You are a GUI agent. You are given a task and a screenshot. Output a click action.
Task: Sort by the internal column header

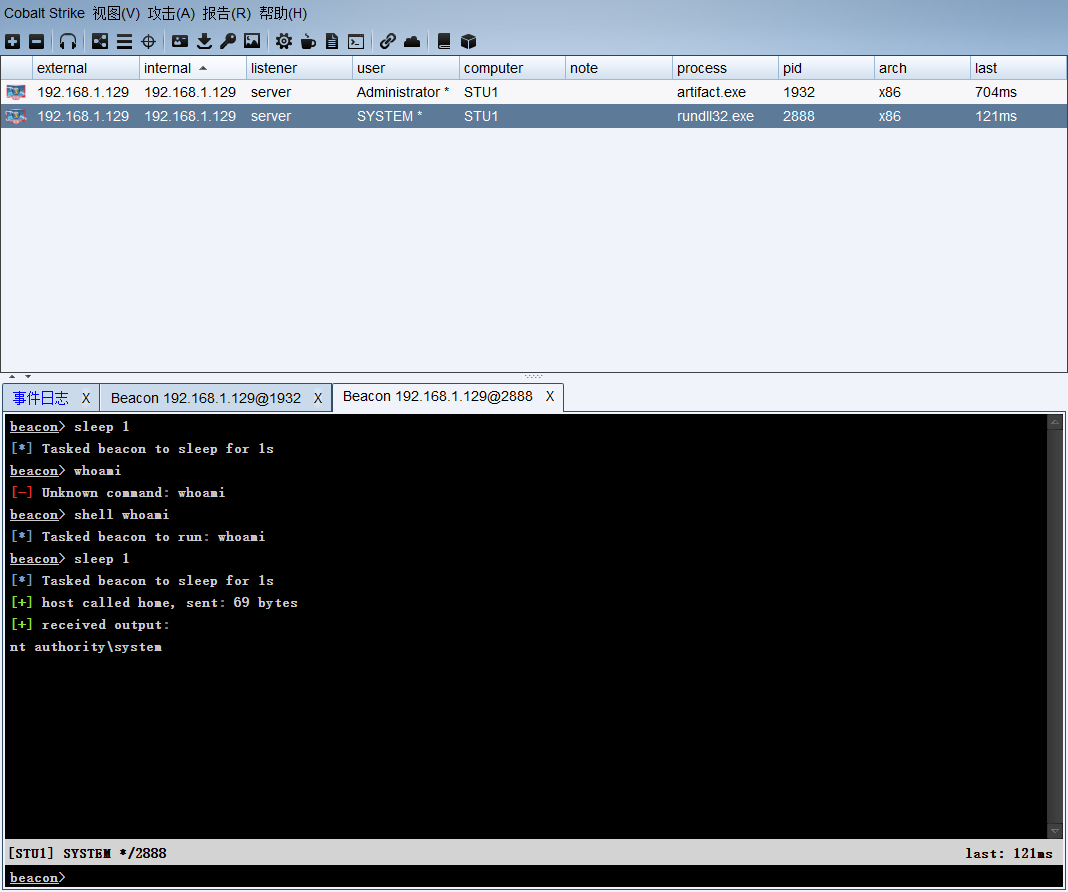(193, 68)
